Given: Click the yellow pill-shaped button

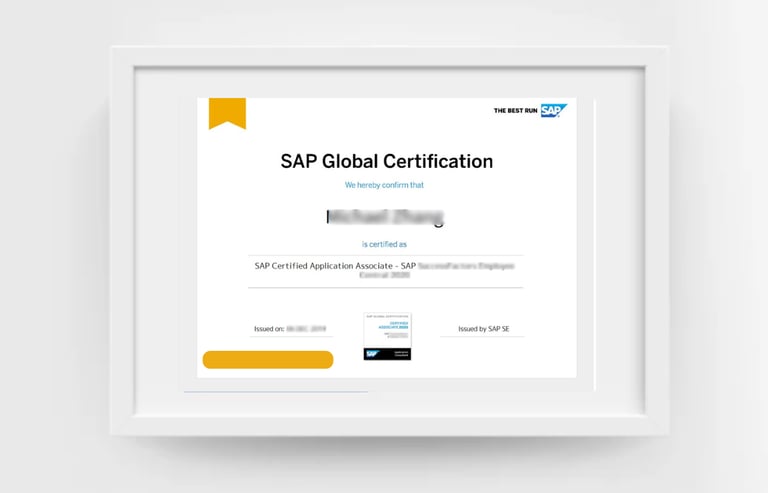Looking at the screenshot, I should point(268,360).
